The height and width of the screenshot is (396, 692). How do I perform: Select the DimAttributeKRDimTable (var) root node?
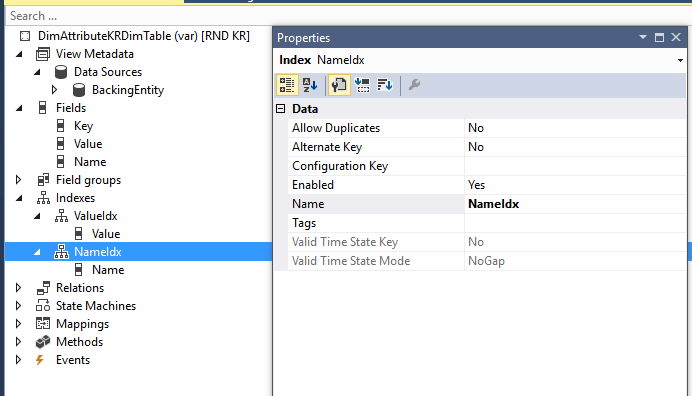click(x=143, y=36)
